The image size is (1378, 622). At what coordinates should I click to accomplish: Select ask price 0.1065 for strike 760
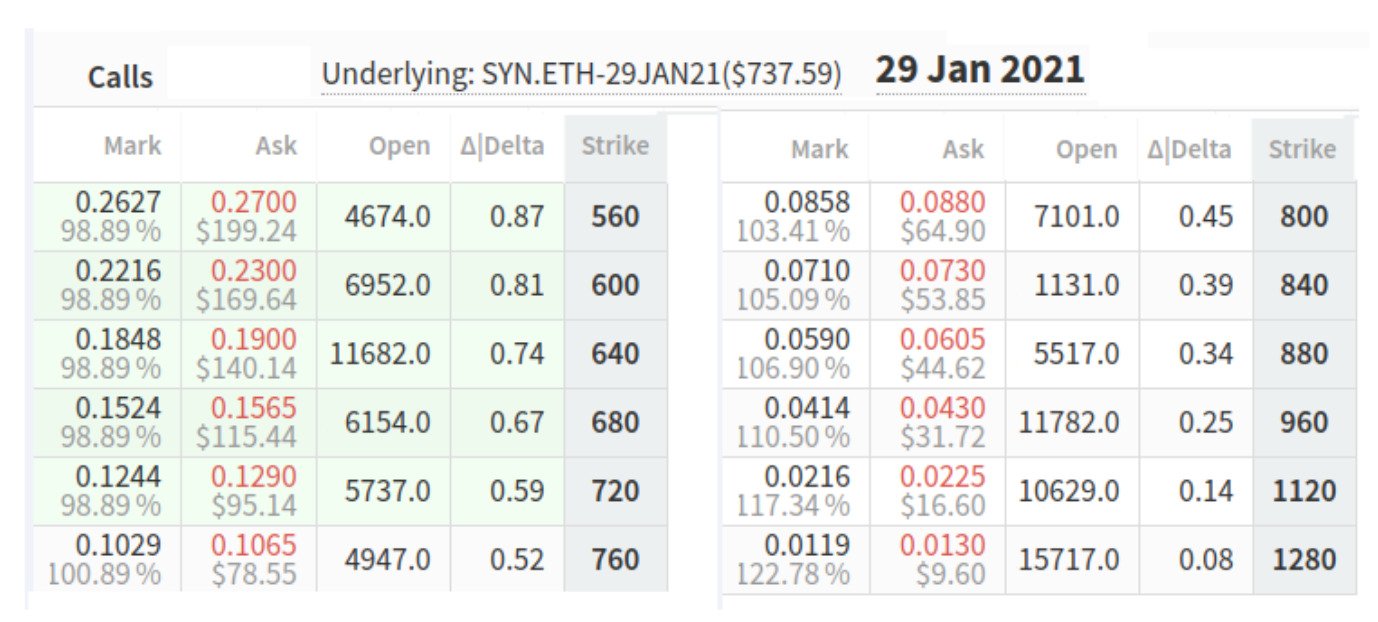tap(254, 545)
